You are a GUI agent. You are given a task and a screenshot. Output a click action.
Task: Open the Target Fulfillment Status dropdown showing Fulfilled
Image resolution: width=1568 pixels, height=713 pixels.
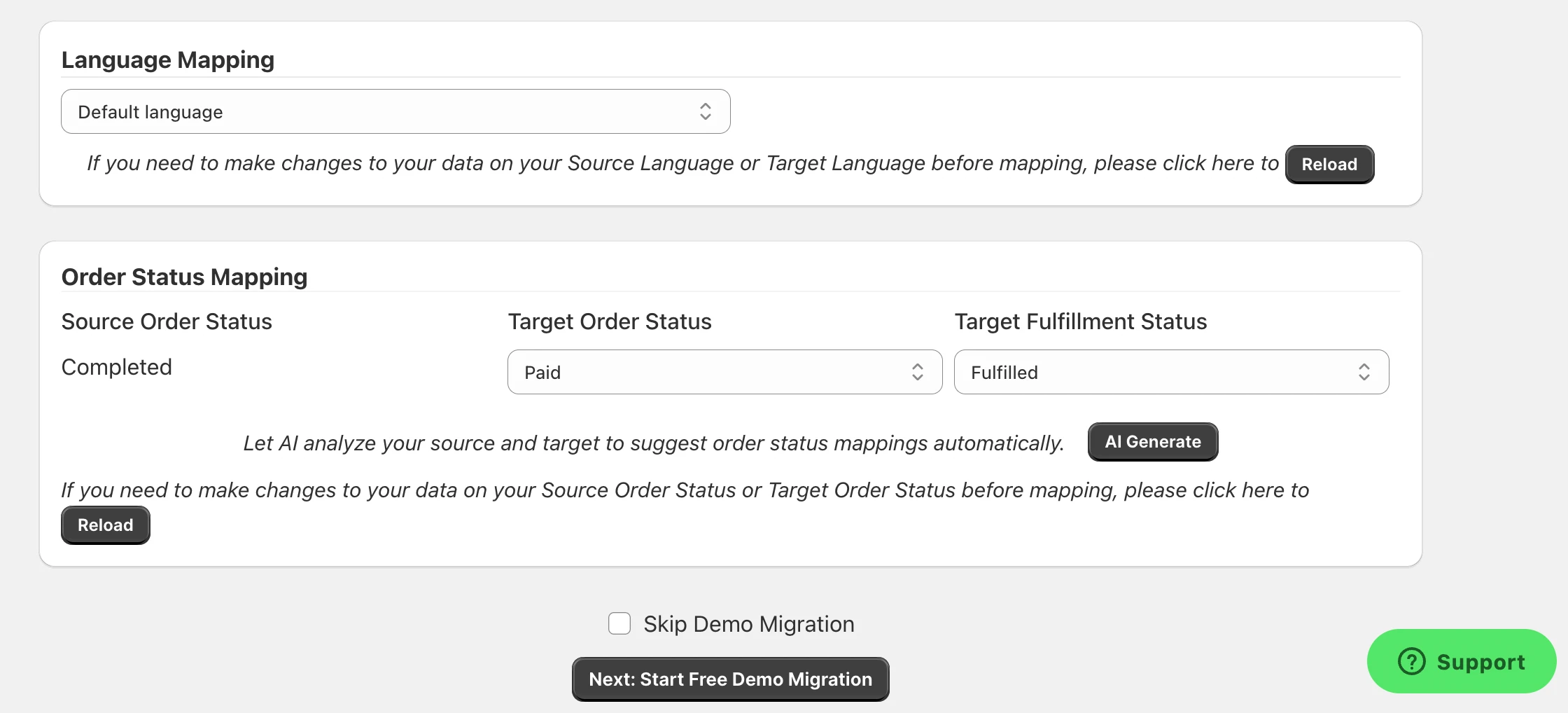(1171, 372)
